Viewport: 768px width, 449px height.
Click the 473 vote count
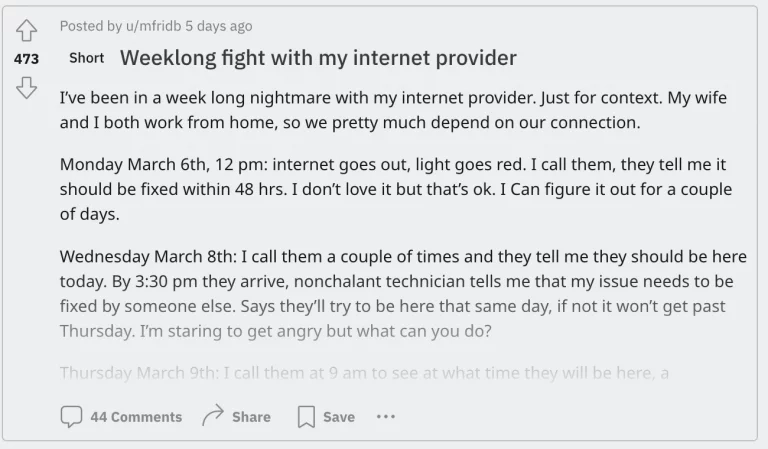tap(26, 59)
